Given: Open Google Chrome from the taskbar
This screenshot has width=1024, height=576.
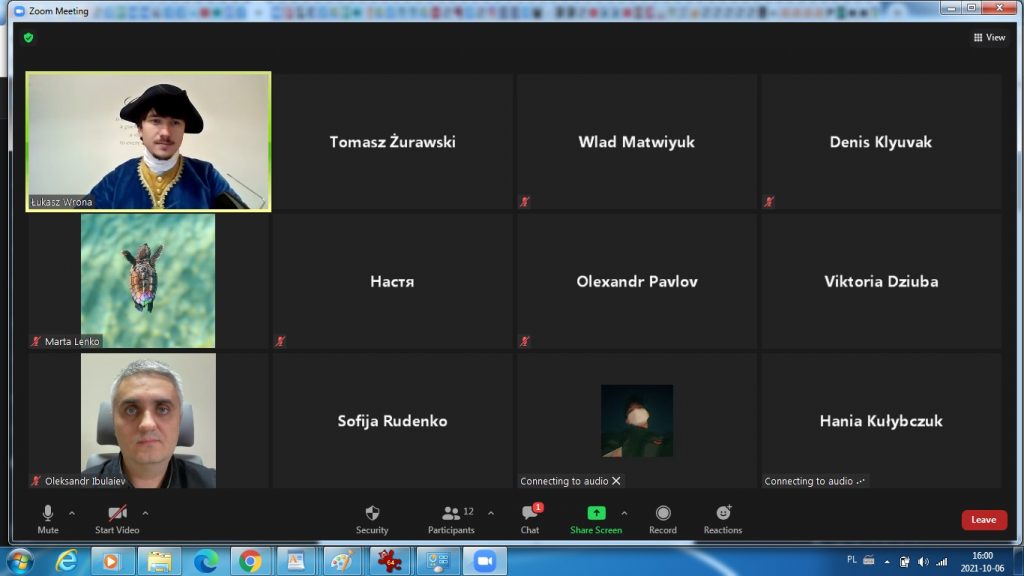Looking at the screenshot, I should [x=250, y=561].
